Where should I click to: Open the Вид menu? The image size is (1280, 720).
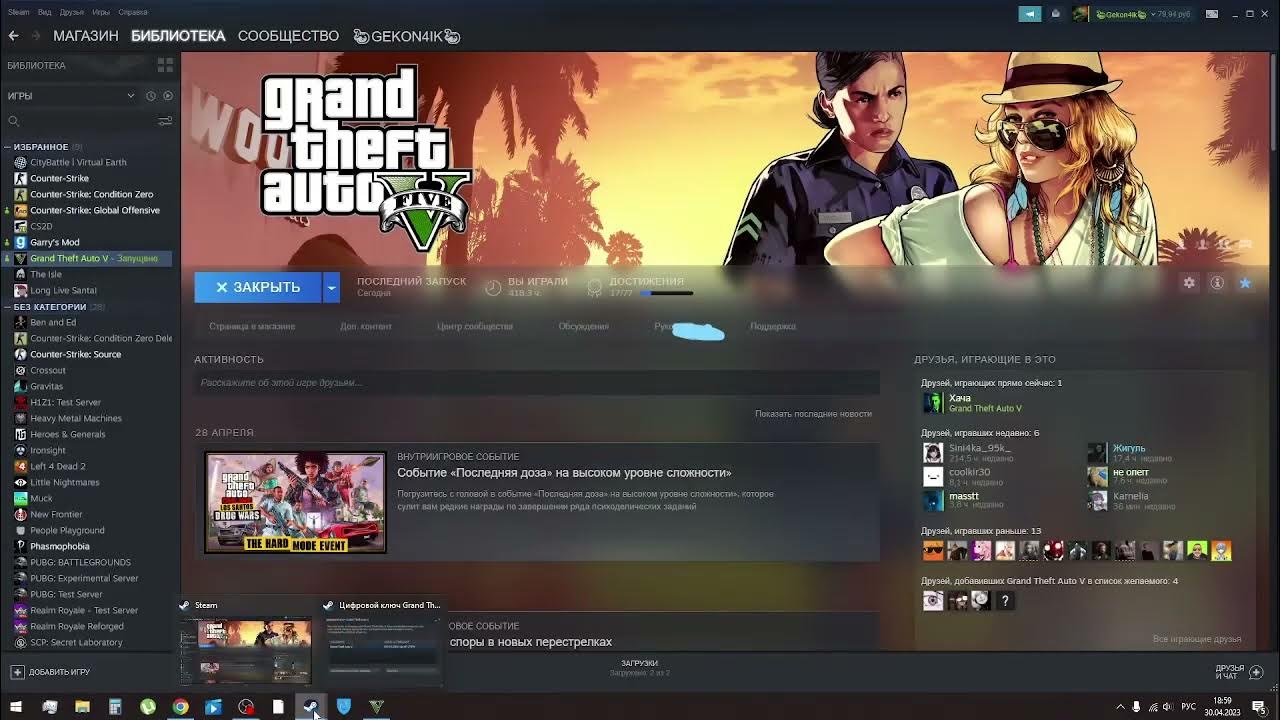[x=45, y=12]
